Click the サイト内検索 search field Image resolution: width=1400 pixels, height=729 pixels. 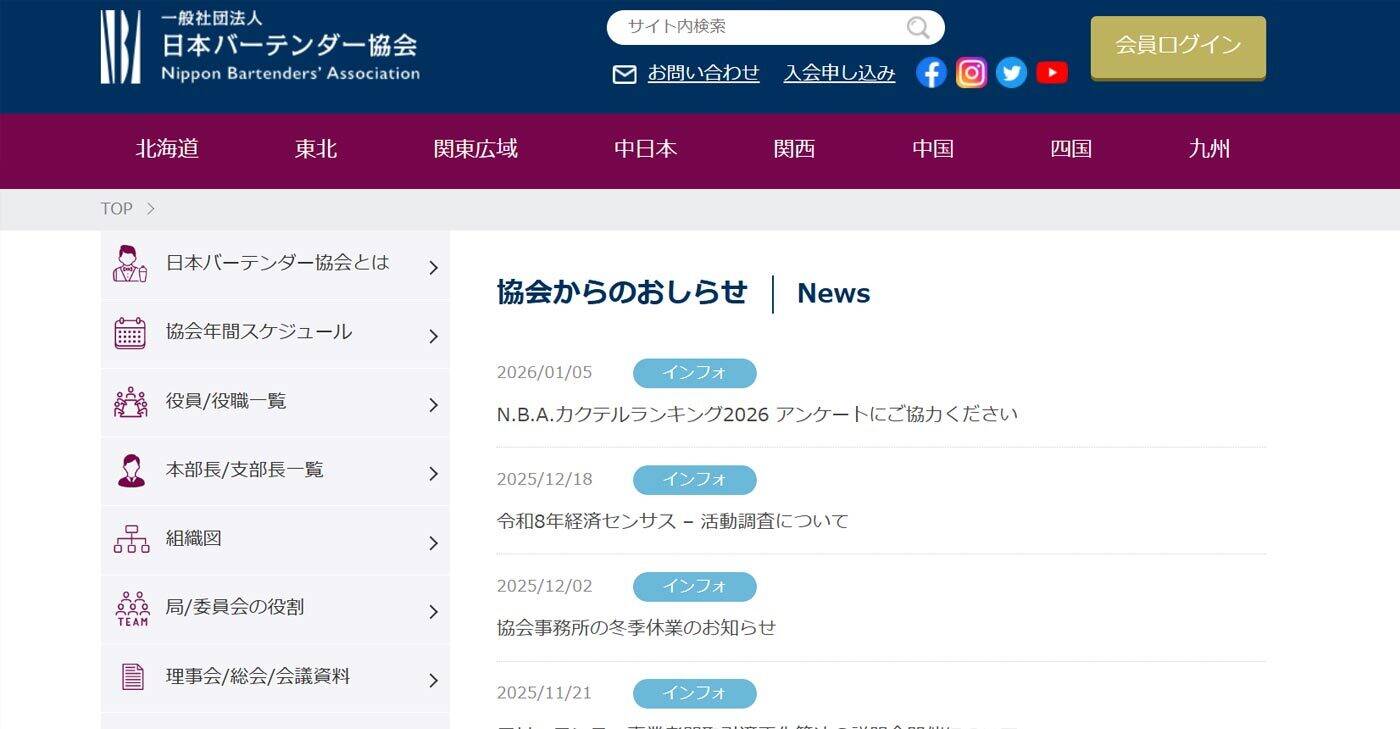tap(760, 27)
